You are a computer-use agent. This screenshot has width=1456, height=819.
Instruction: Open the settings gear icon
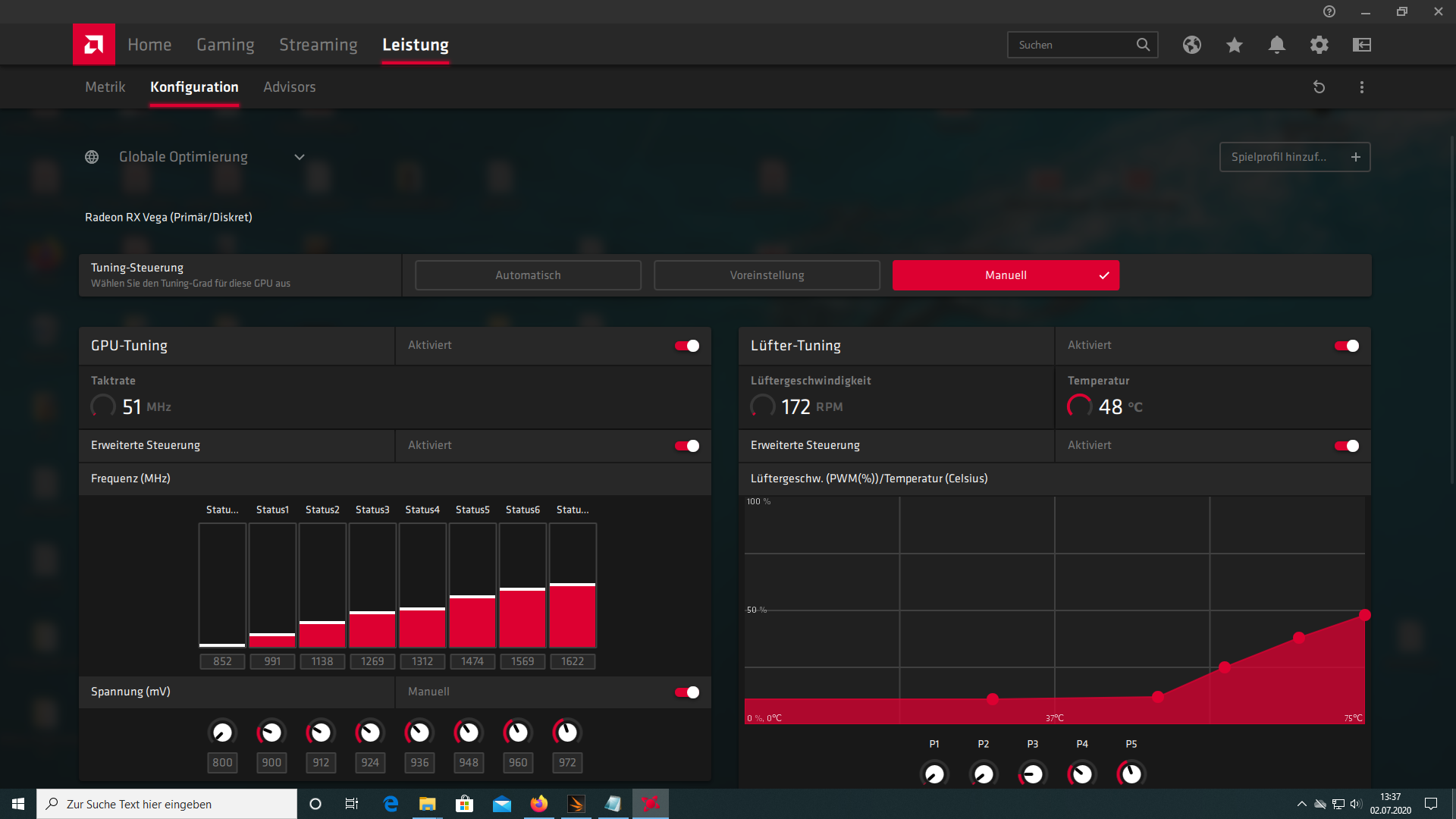click(x=1319, y=45)
